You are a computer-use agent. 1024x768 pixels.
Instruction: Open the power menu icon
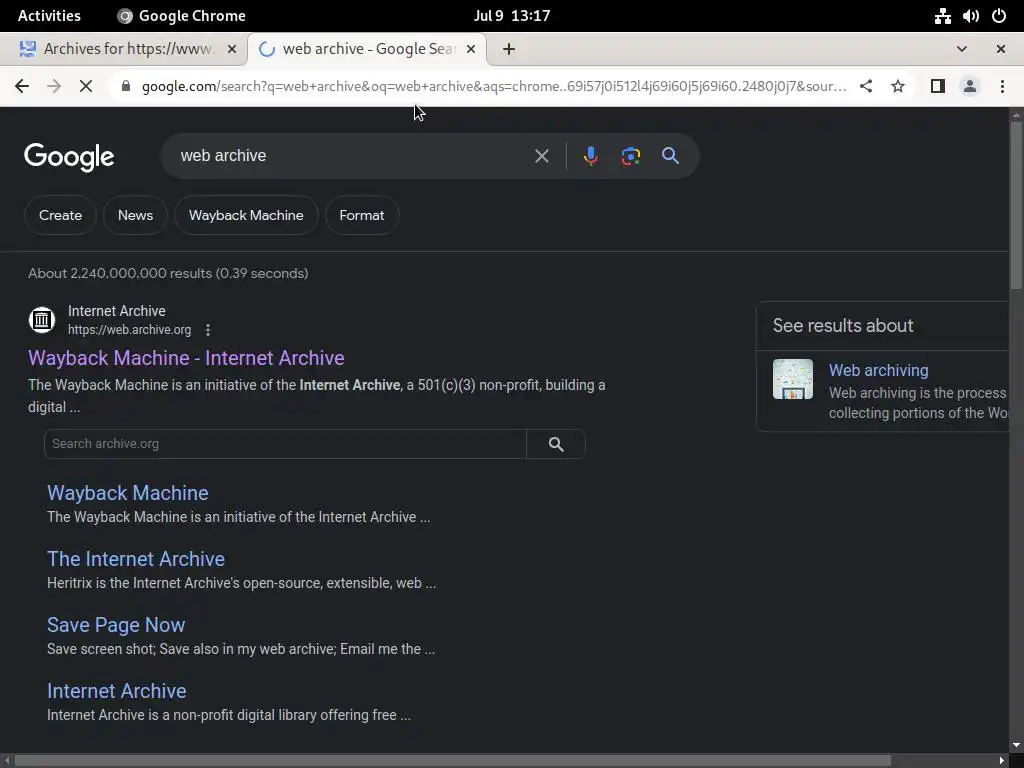coord(999,16)
